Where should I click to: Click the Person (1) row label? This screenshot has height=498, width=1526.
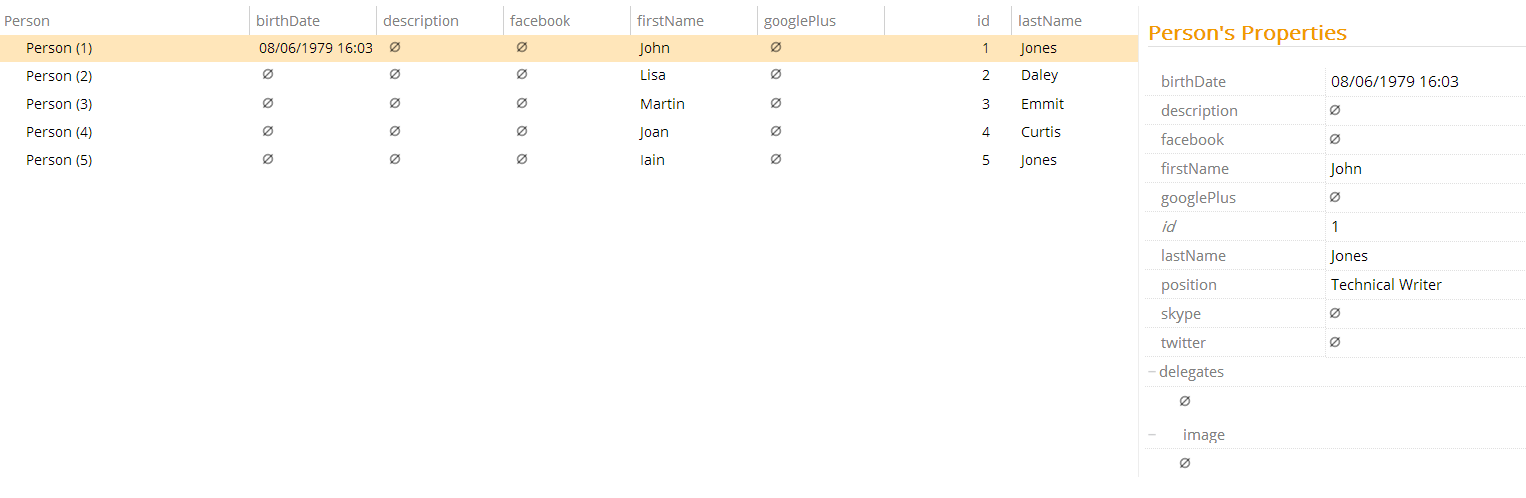pos(59,48)
